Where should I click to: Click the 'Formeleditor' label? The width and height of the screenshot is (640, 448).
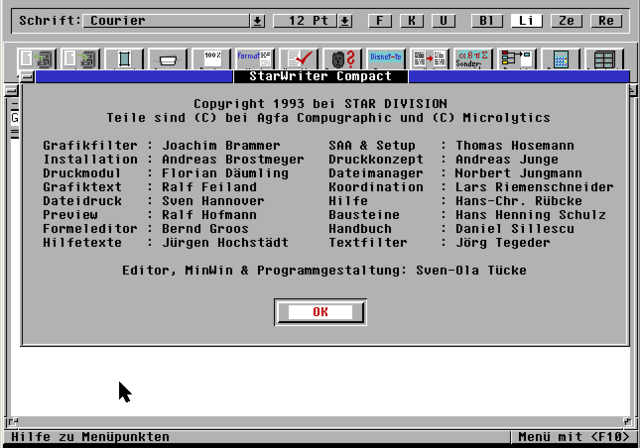pos(90,229)
